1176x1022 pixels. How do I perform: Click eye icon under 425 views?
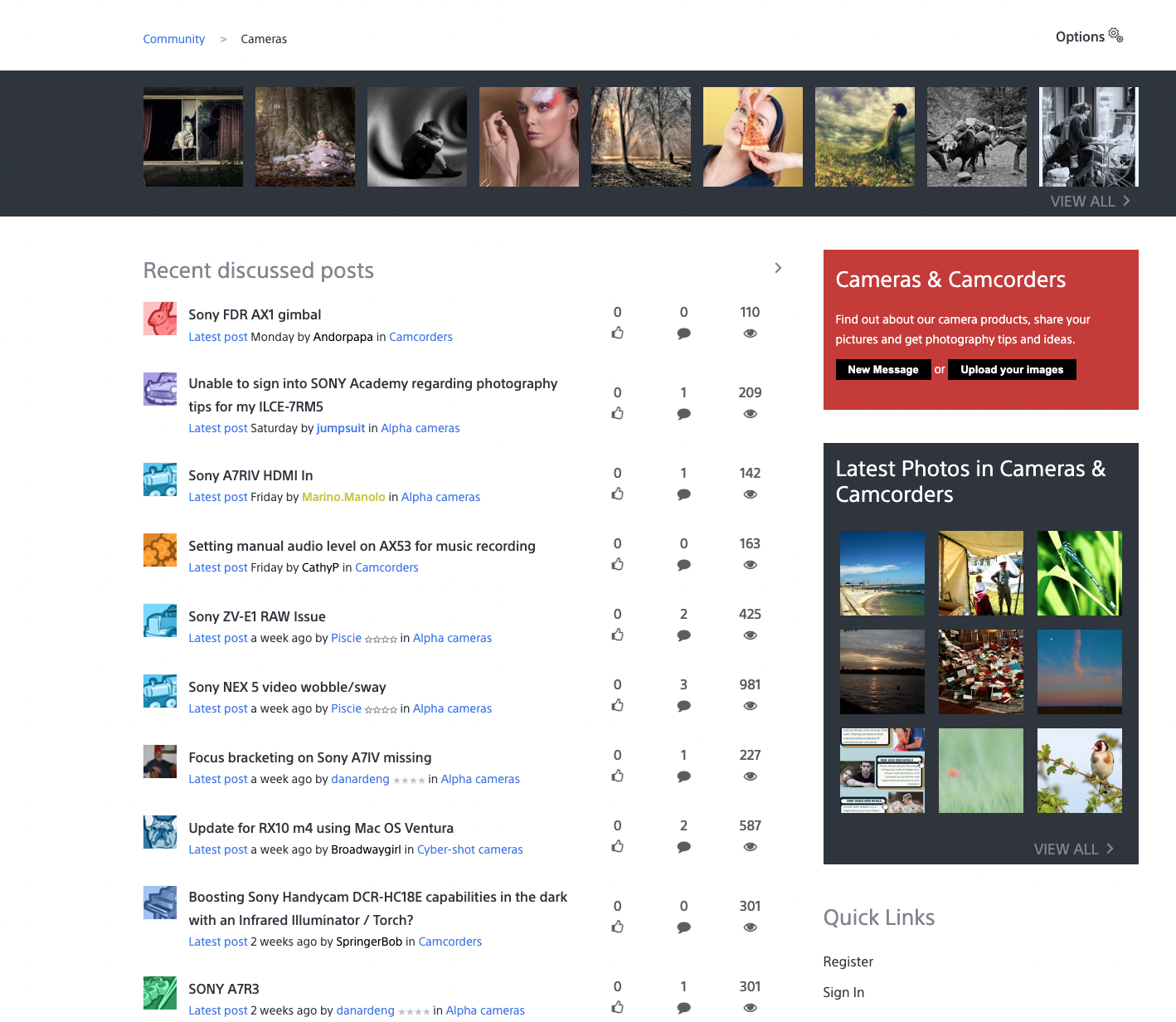coord(751,635)
